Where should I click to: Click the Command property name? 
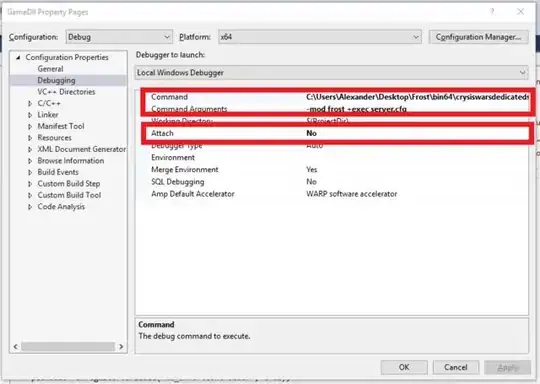(x=169, y=97)
